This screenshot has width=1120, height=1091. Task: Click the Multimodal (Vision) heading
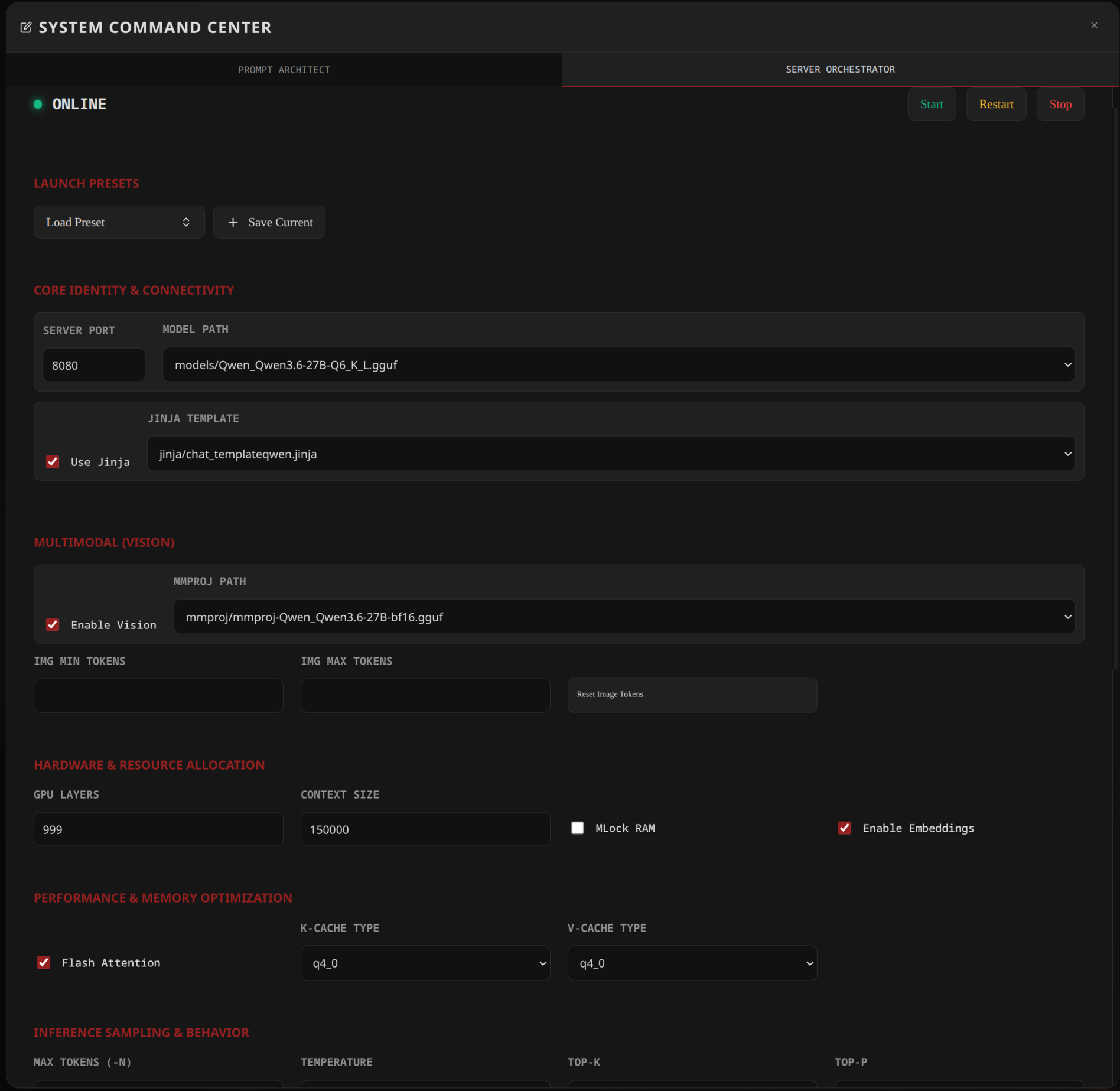click(x=104, y=542)
